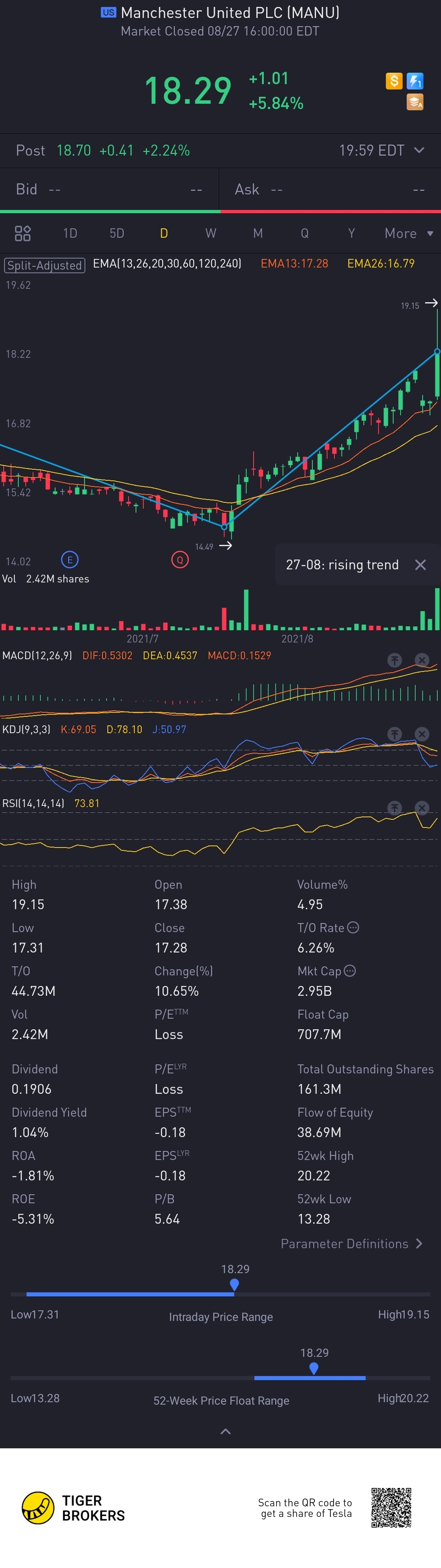Switch to the 1D chart tab

pos(70,233)
